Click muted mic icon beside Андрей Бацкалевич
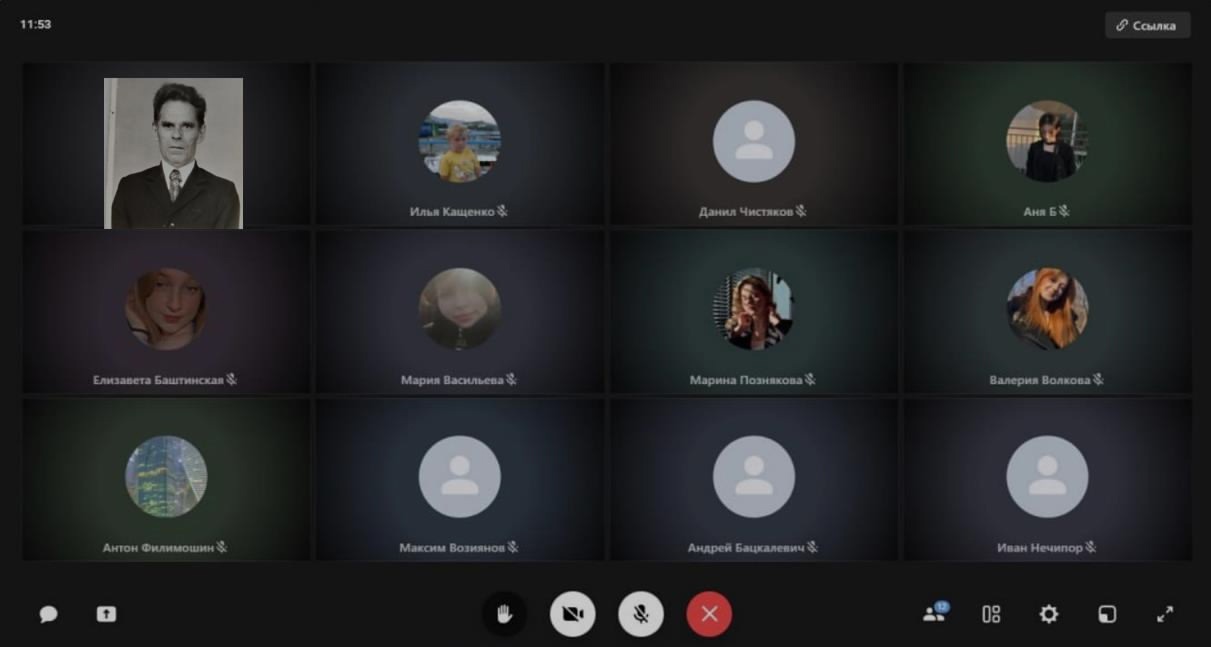 click(x=813, y=548)
